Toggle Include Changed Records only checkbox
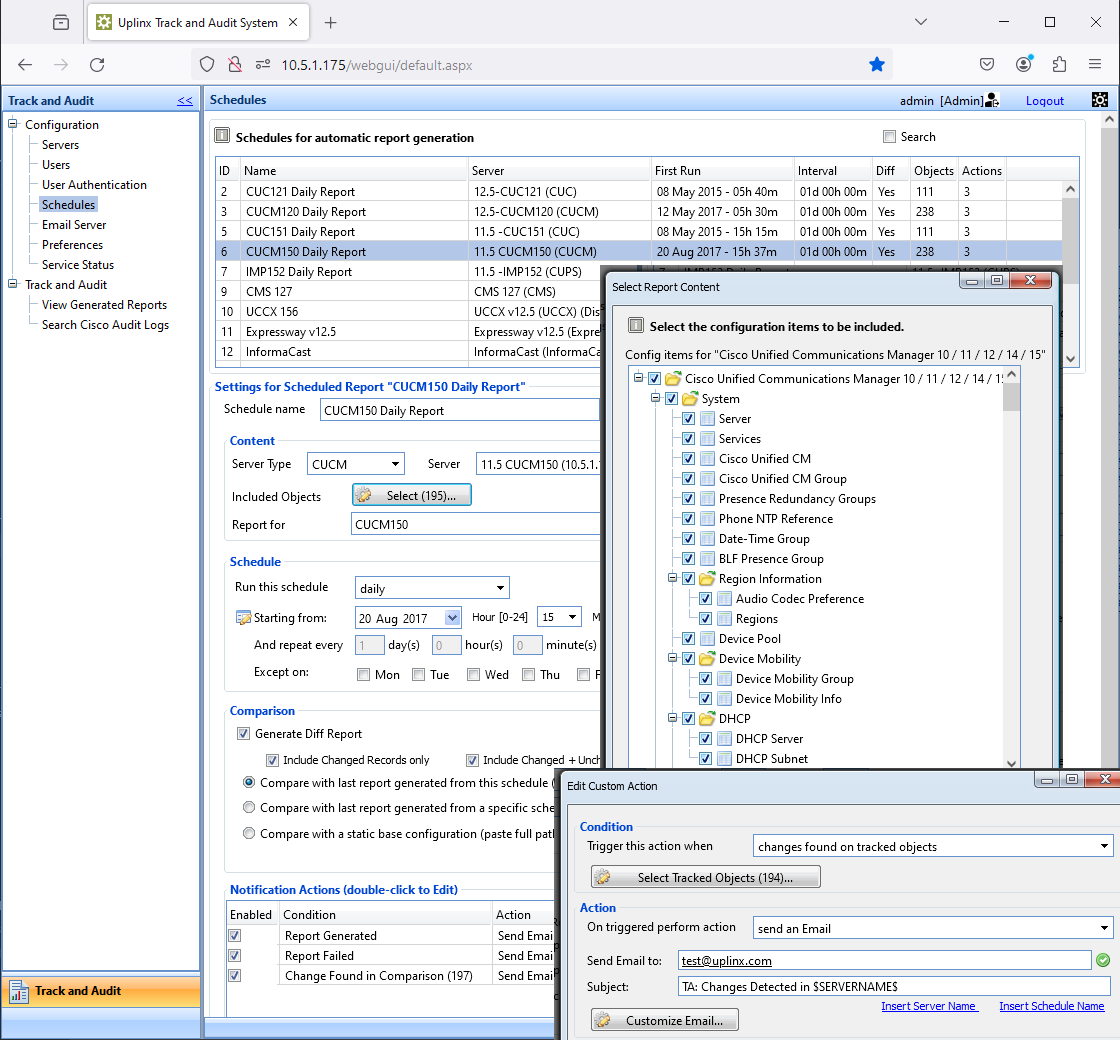Viewport: 1120px width, 1040px height. [x=272, y=760]
